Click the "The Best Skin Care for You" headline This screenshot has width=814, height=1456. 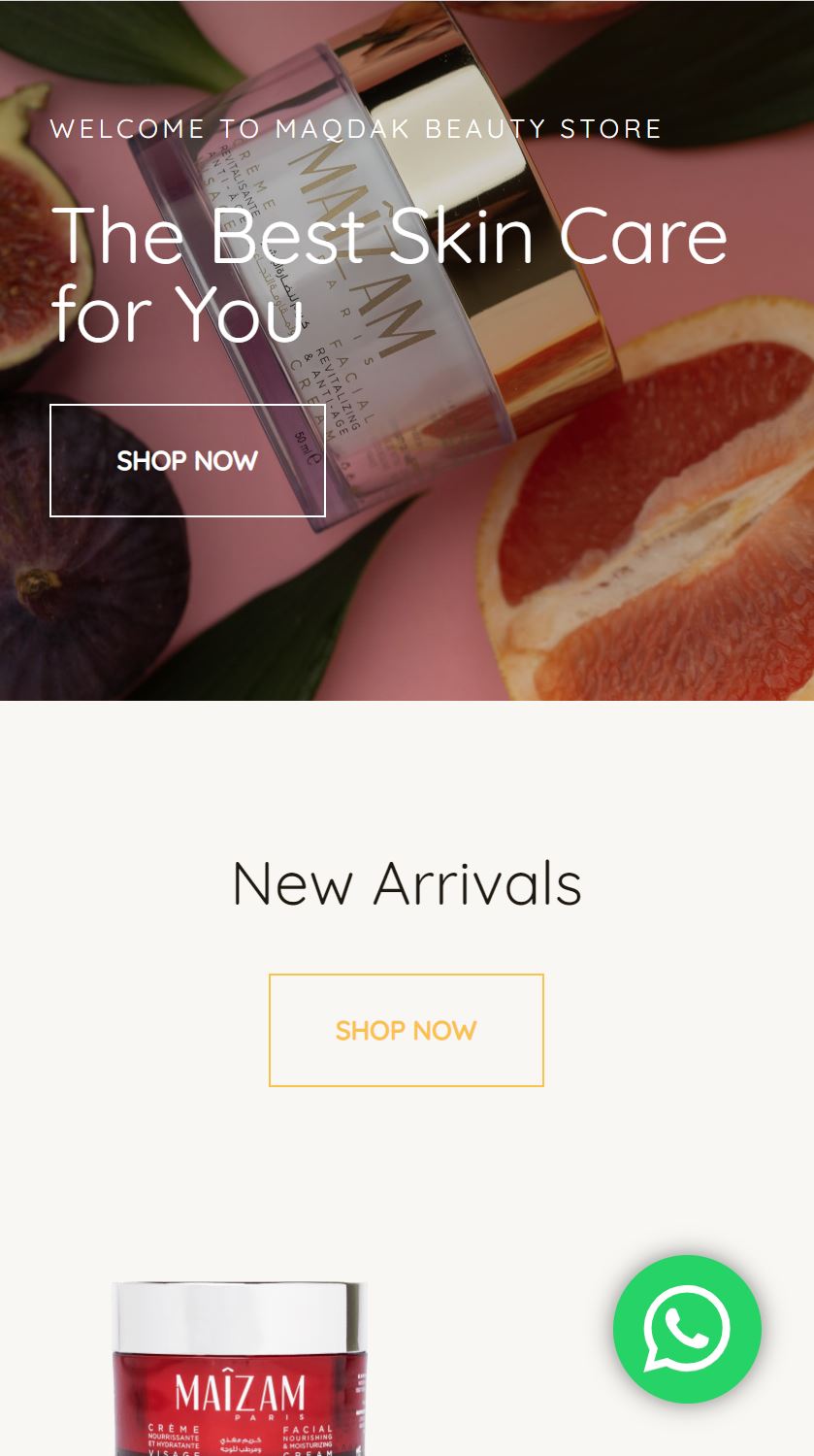[389, 274]
